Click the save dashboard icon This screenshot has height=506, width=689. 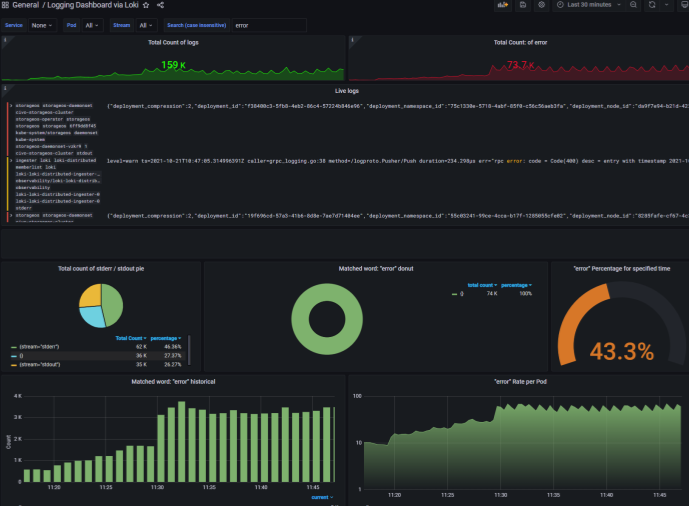(x=523, y=5)
